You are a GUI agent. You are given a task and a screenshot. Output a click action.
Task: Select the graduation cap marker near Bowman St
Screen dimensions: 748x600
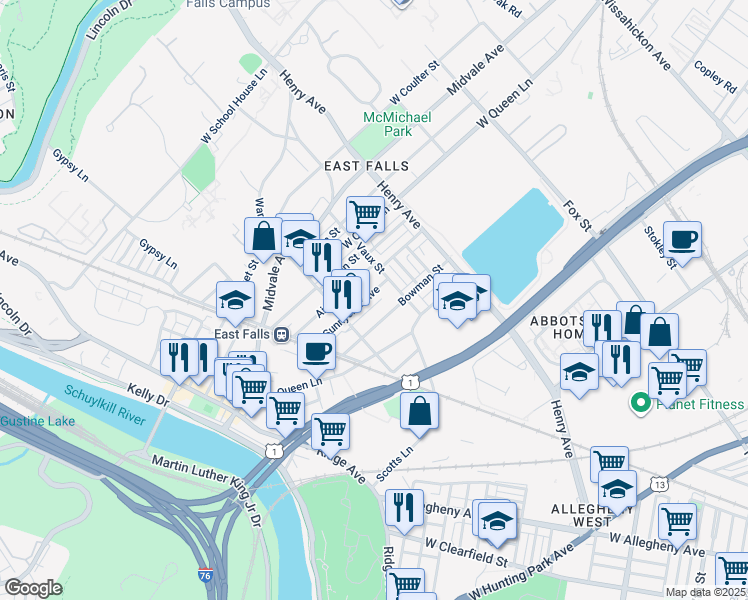point(457,304)
